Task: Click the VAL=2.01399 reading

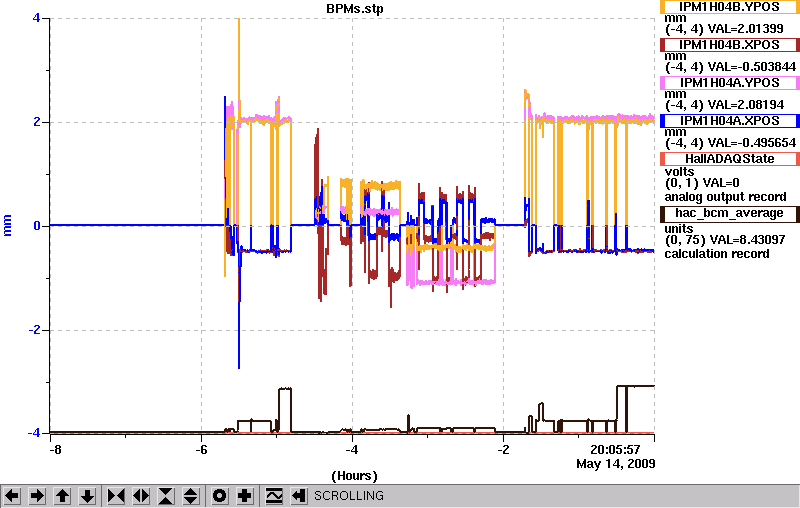Action: 743,29
